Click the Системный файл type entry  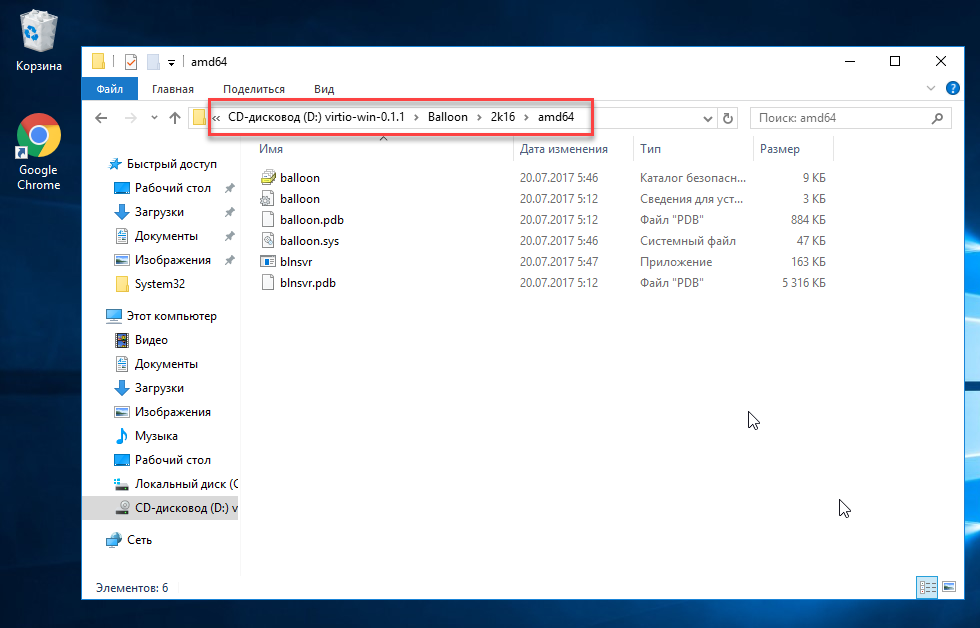(x=688, y=241)
